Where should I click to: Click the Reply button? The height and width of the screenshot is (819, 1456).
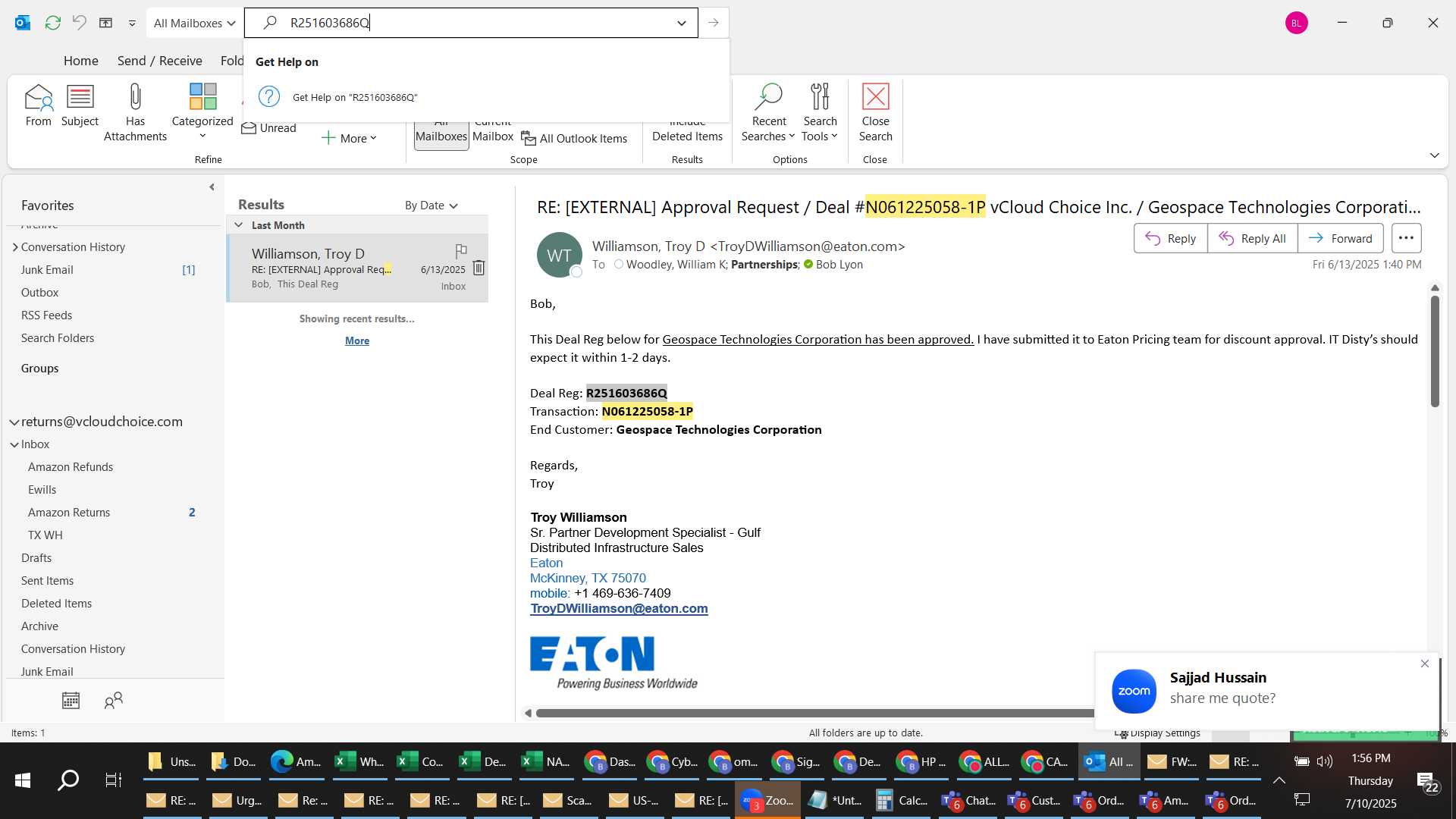coord(1170,238)
